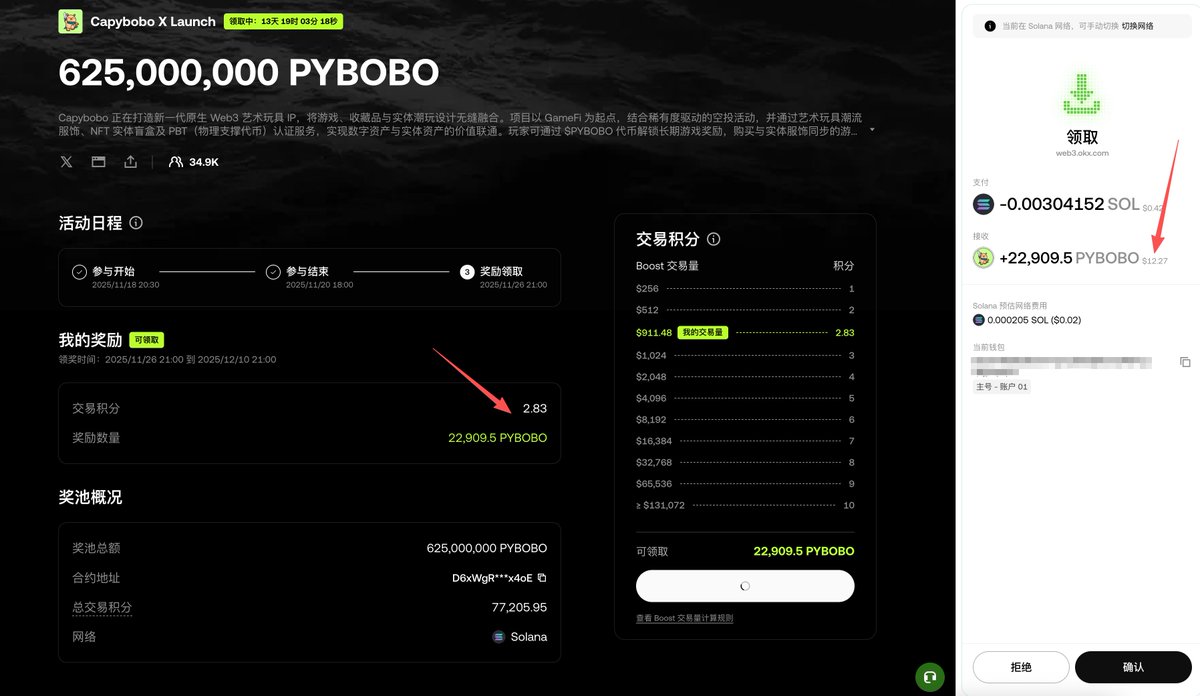
Task: Click the SOL token icon in 支付 row
Action: [x=984, y=204]
